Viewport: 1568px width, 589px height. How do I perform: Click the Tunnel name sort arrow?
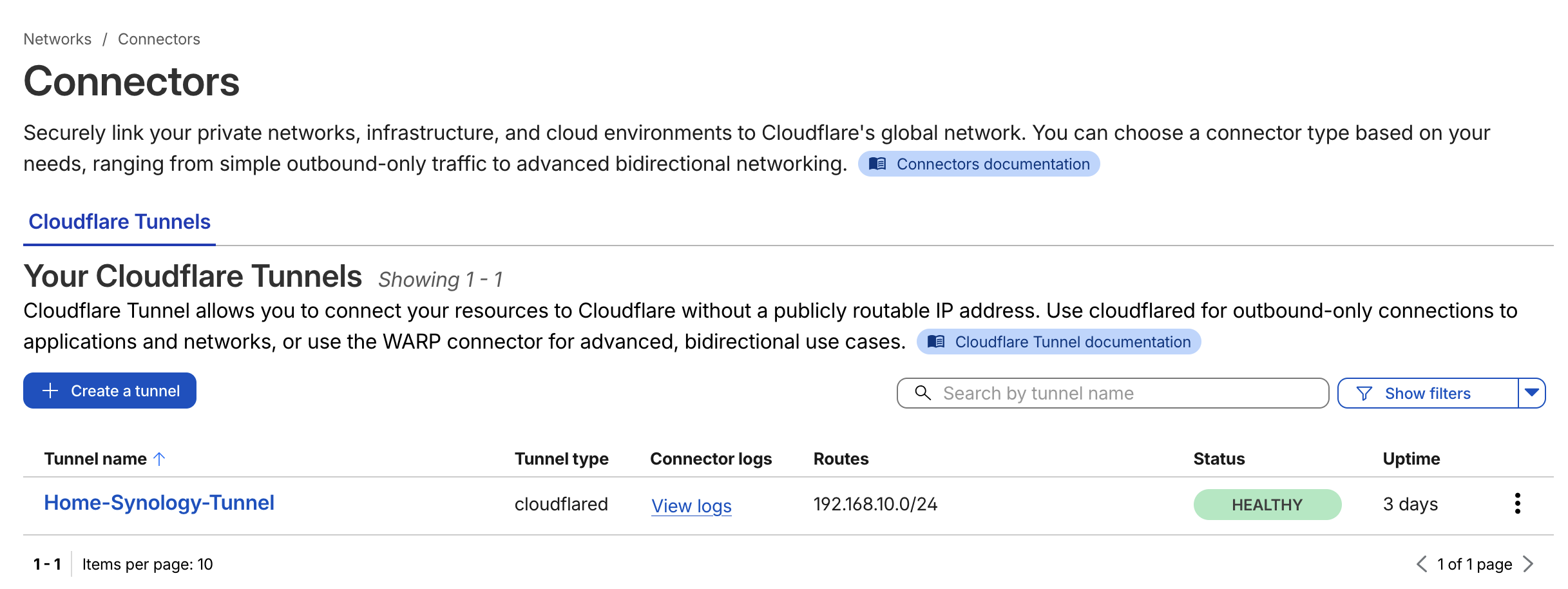pyautogui.click(x=159, y=459)
